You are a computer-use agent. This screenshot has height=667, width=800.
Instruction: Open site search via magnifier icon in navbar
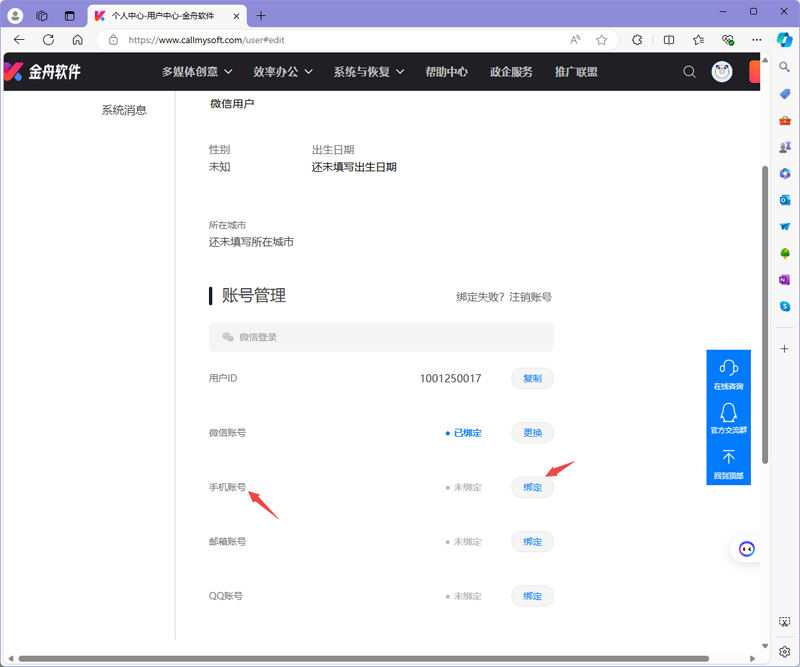pyautogui.click(x=688, y=72)
